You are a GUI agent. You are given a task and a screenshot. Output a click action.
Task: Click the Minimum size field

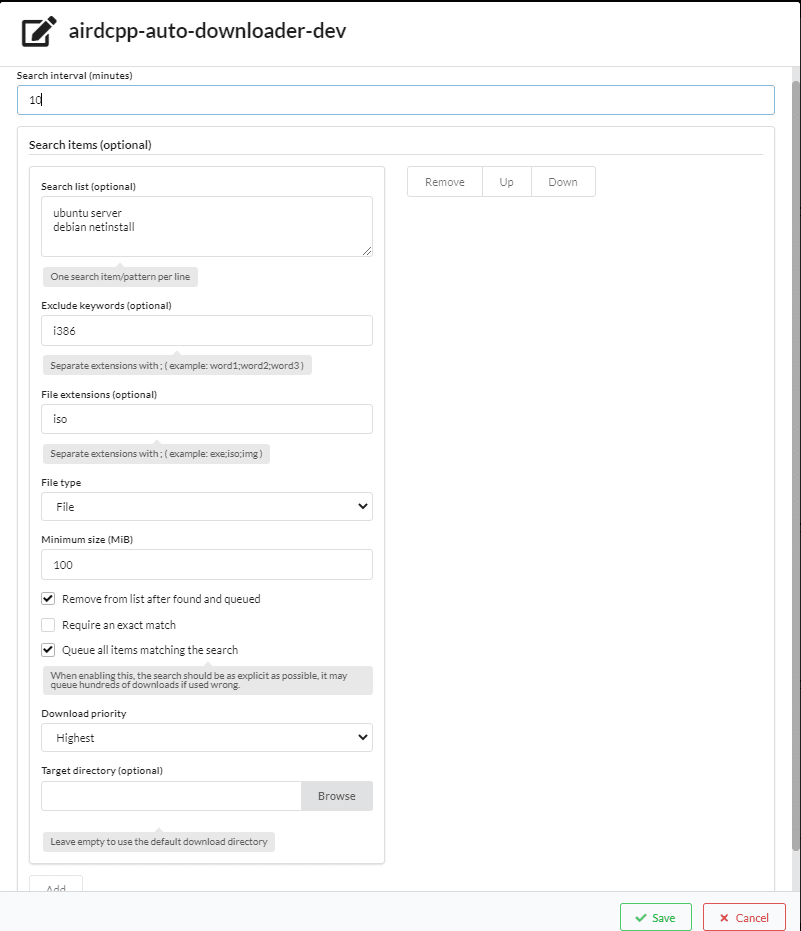pyautogui.click(x=206, y=564)
